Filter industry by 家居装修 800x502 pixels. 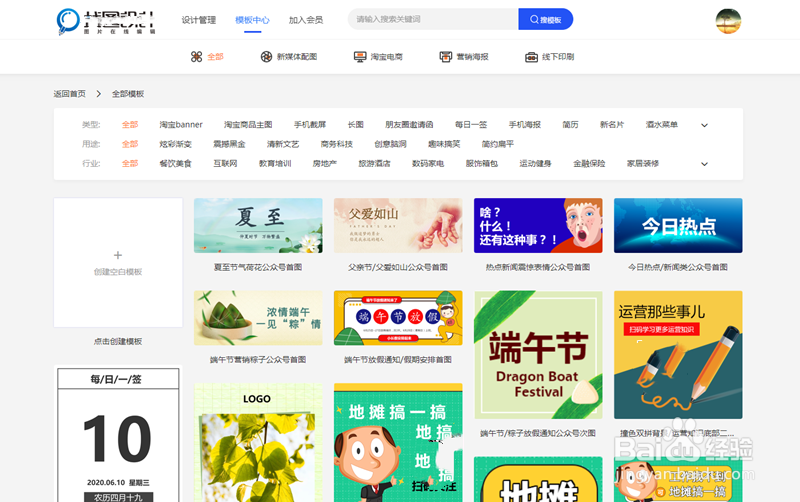pos(643,163)
